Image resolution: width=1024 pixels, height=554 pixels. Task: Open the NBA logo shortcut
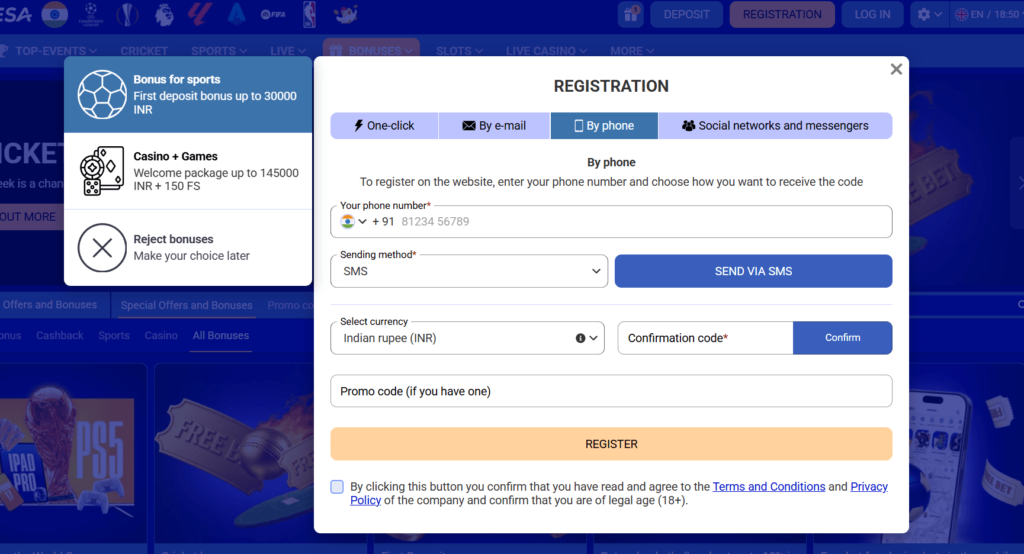(310, 14)
